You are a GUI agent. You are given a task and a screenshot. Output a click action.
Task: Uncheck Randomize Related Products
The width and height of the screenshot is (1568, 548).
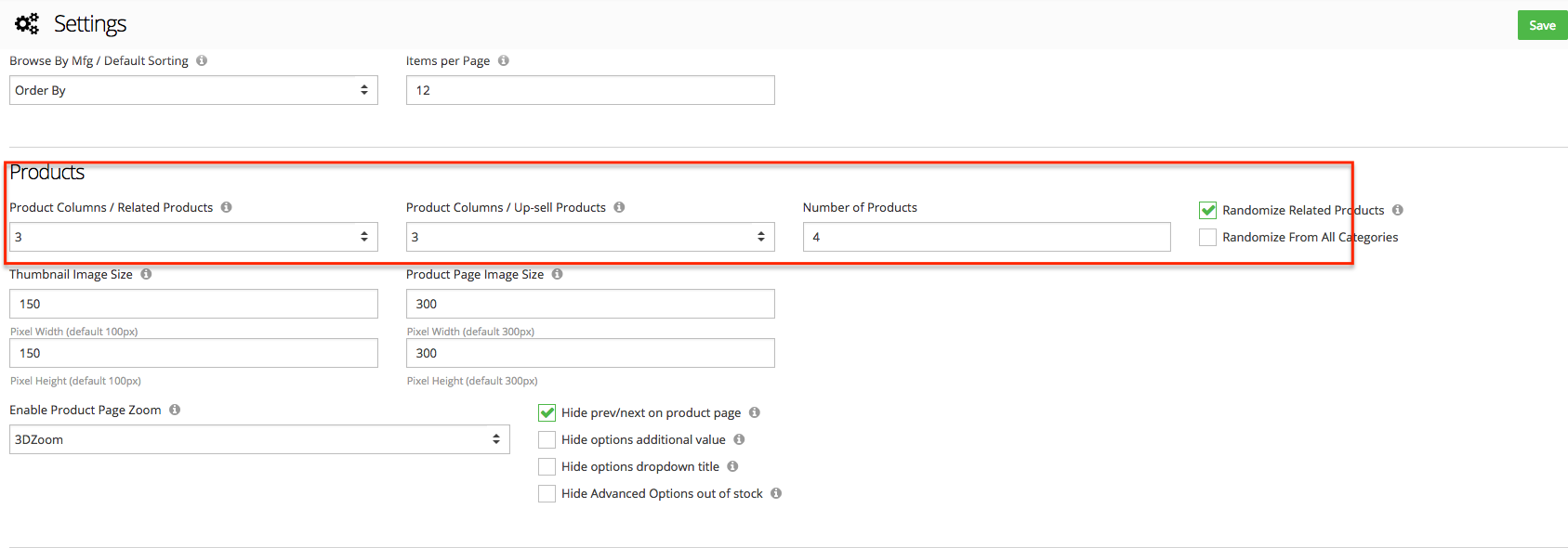coord(1207,210)
